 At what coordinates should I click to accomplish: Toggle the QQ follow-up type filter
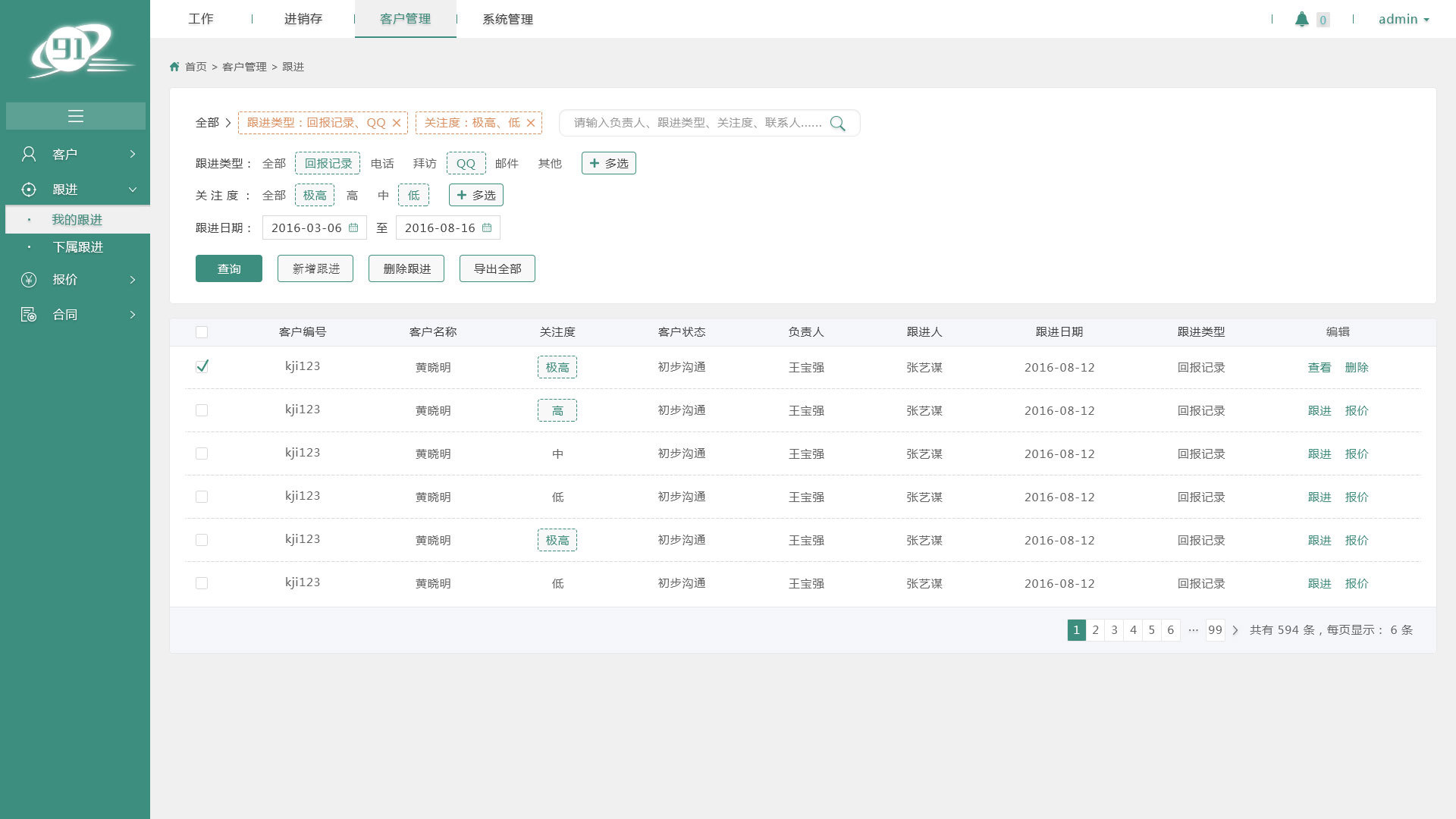point(466,163)
